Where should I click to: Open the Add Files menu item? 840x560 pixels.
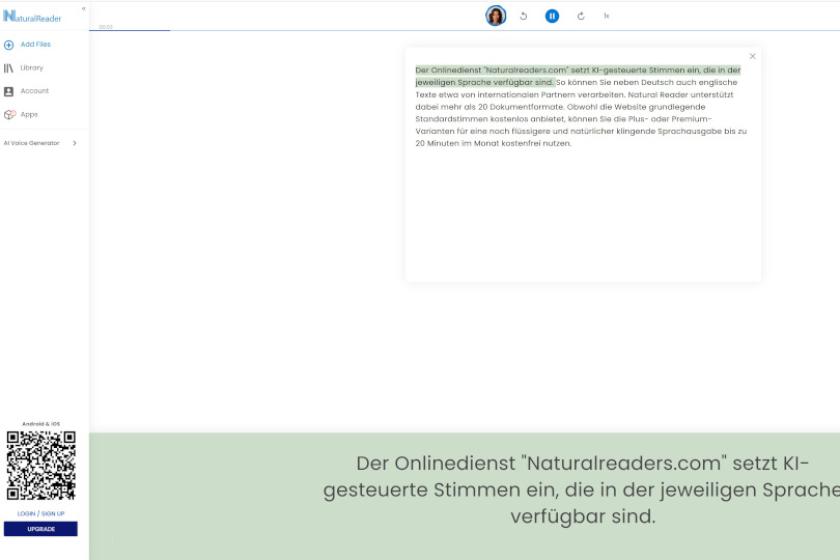[x=35, y=44]
